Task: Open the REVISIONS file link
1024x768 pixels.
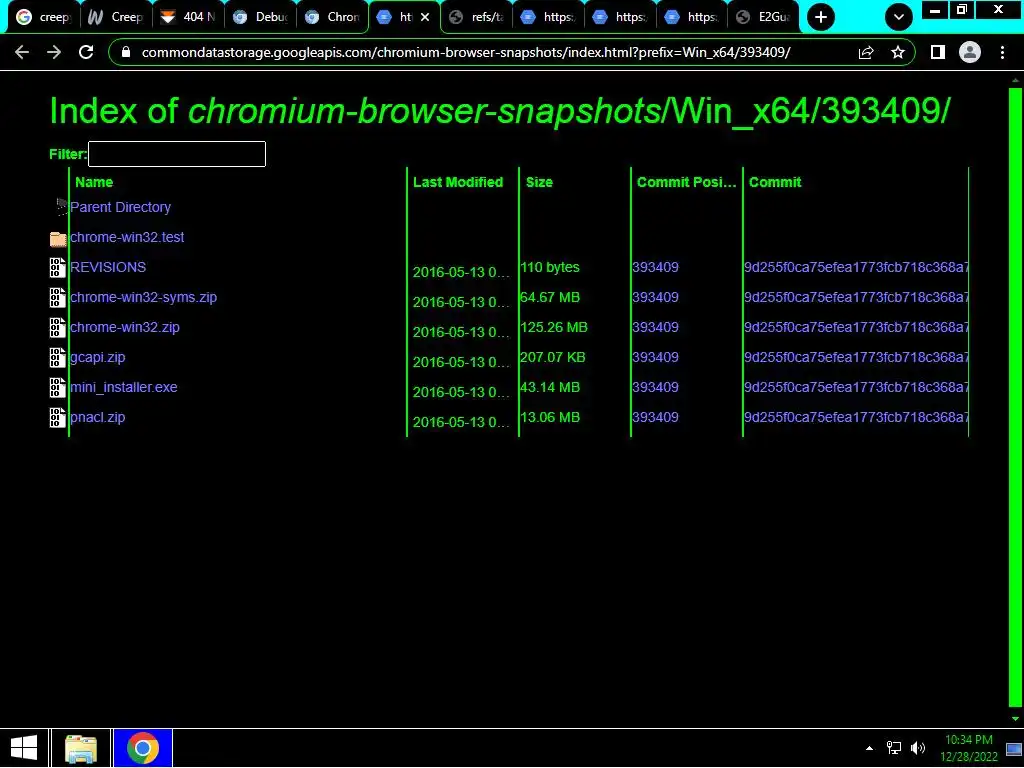Action: click(108, 267)
